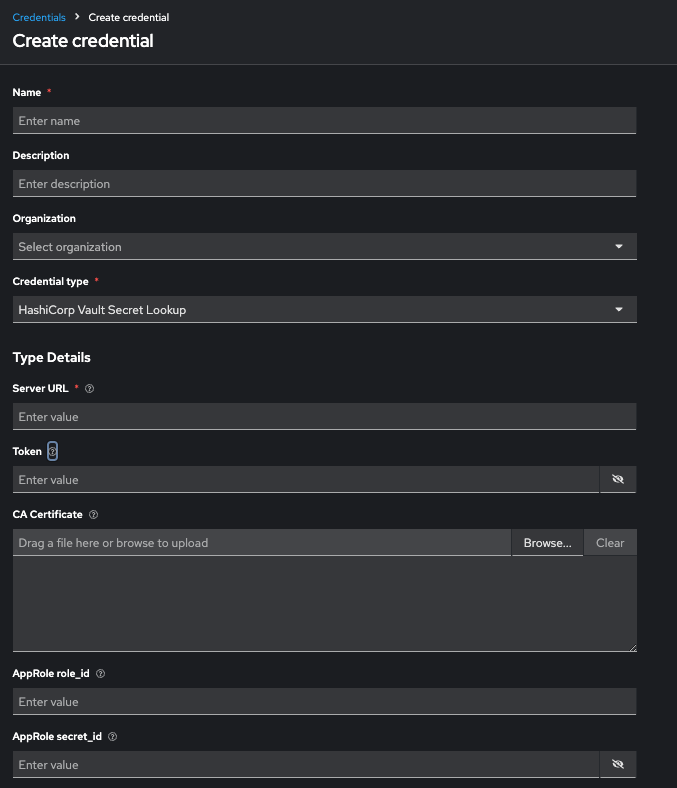Image resolution: width=677 pixels, height=788 pixels.
Task: Click the AppRole secret_id help icon
Action: pyautogui.click(x=112, y=736)
